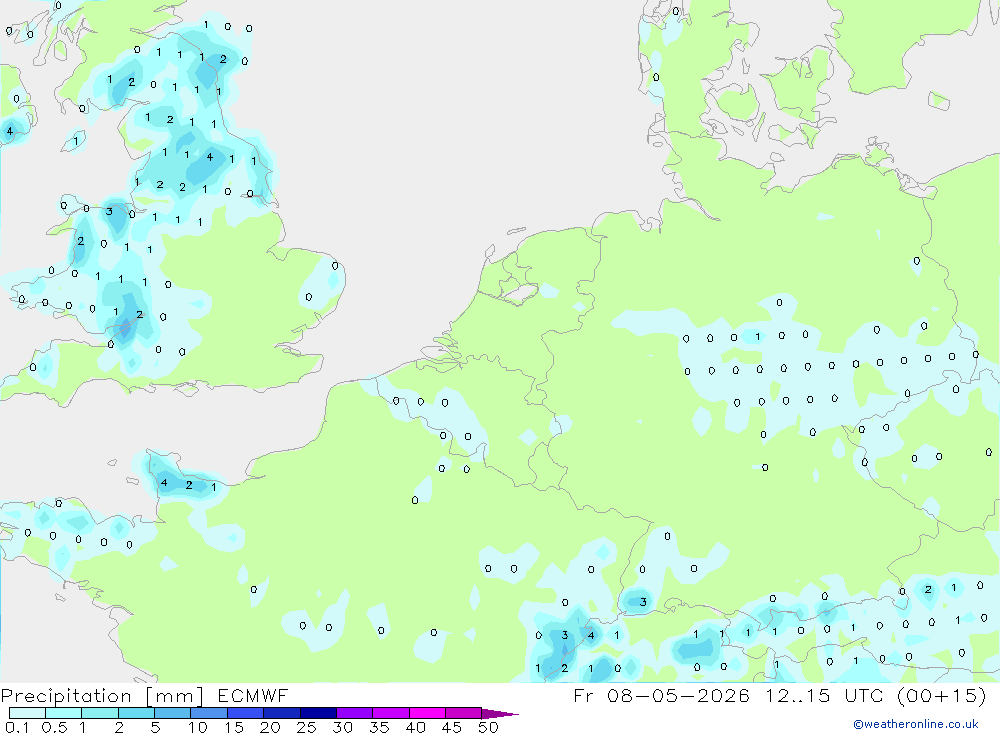Click the "25" legend scale label

point(306,727)
